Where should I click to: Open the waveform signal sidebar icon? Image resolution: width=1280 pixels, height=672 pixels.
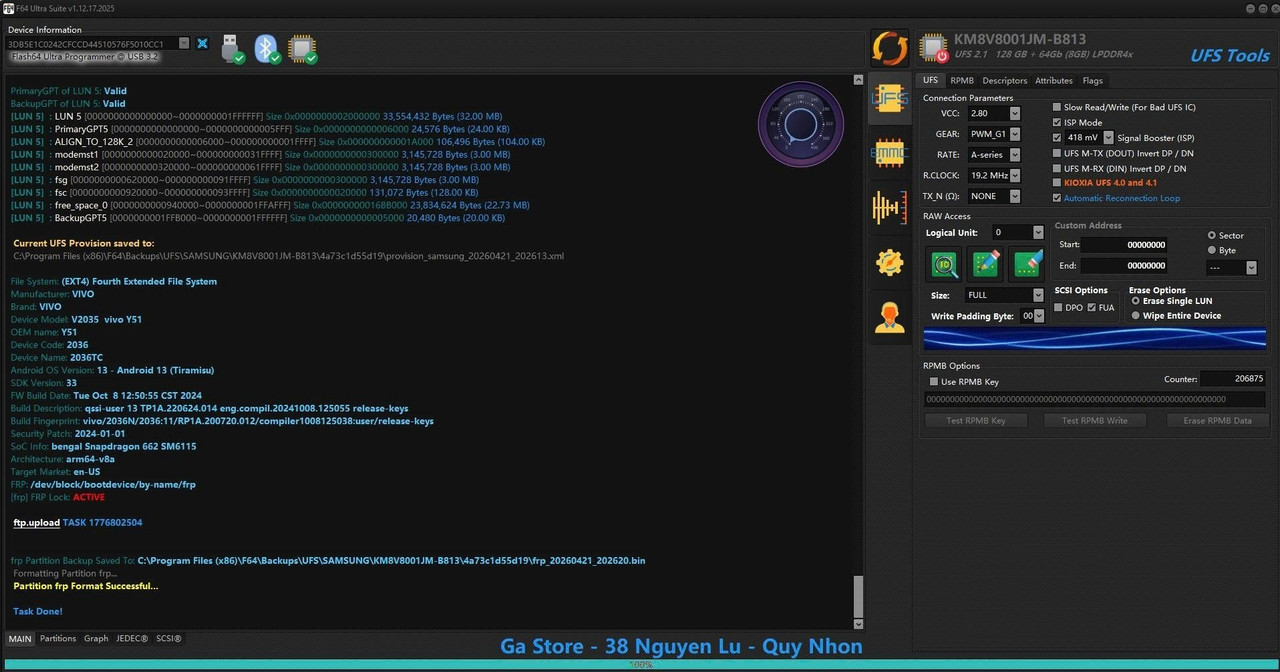[889, 207]
